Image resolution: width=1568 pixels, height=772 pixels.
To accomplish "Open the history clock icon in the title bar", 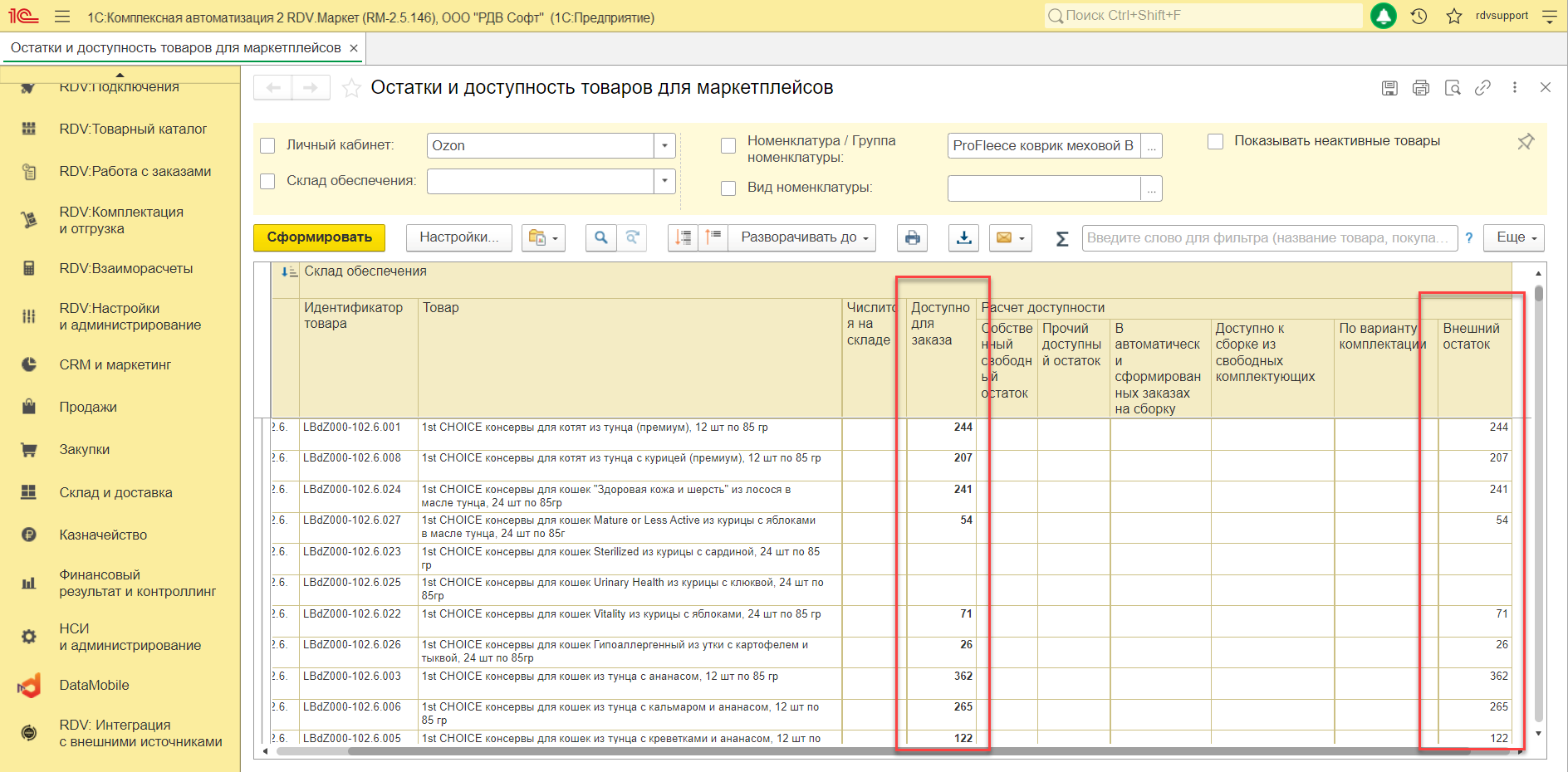I will (x=1419, y=16).
